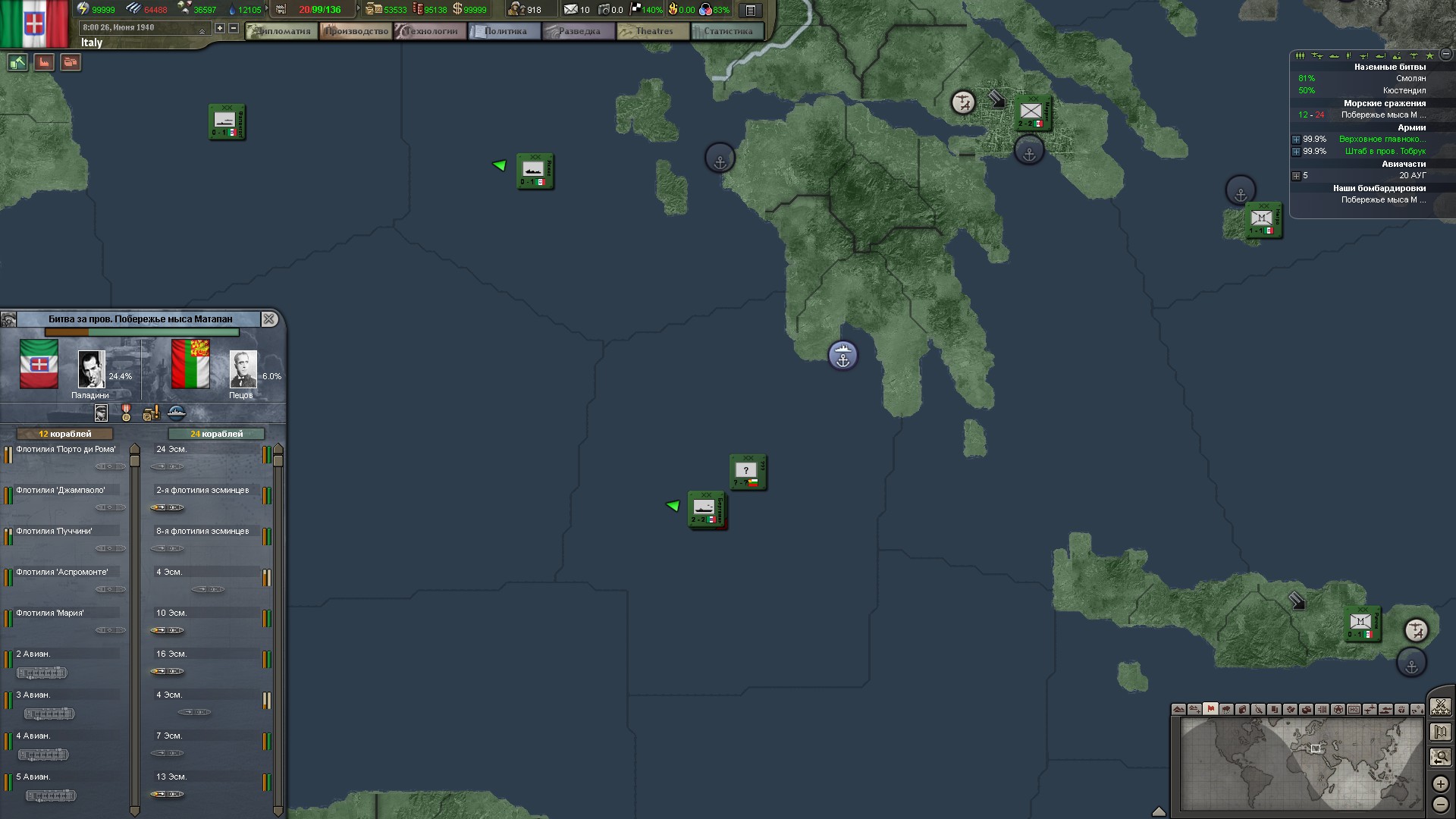
Task: Select the terrain map mode icon
Action: pyautogui.click(x=1178, y=710)
